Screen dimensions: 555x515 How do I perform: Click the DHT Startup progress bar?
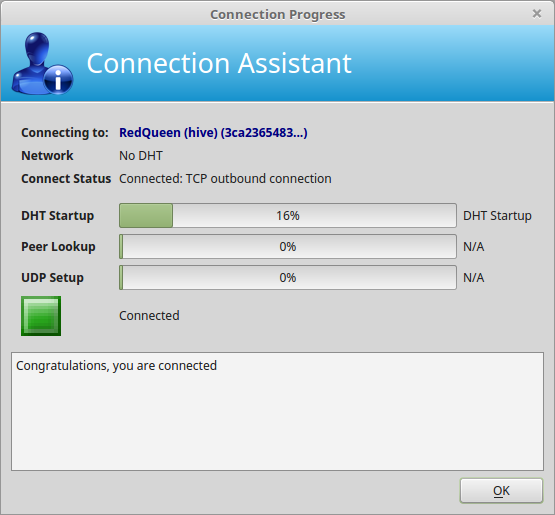288,215
